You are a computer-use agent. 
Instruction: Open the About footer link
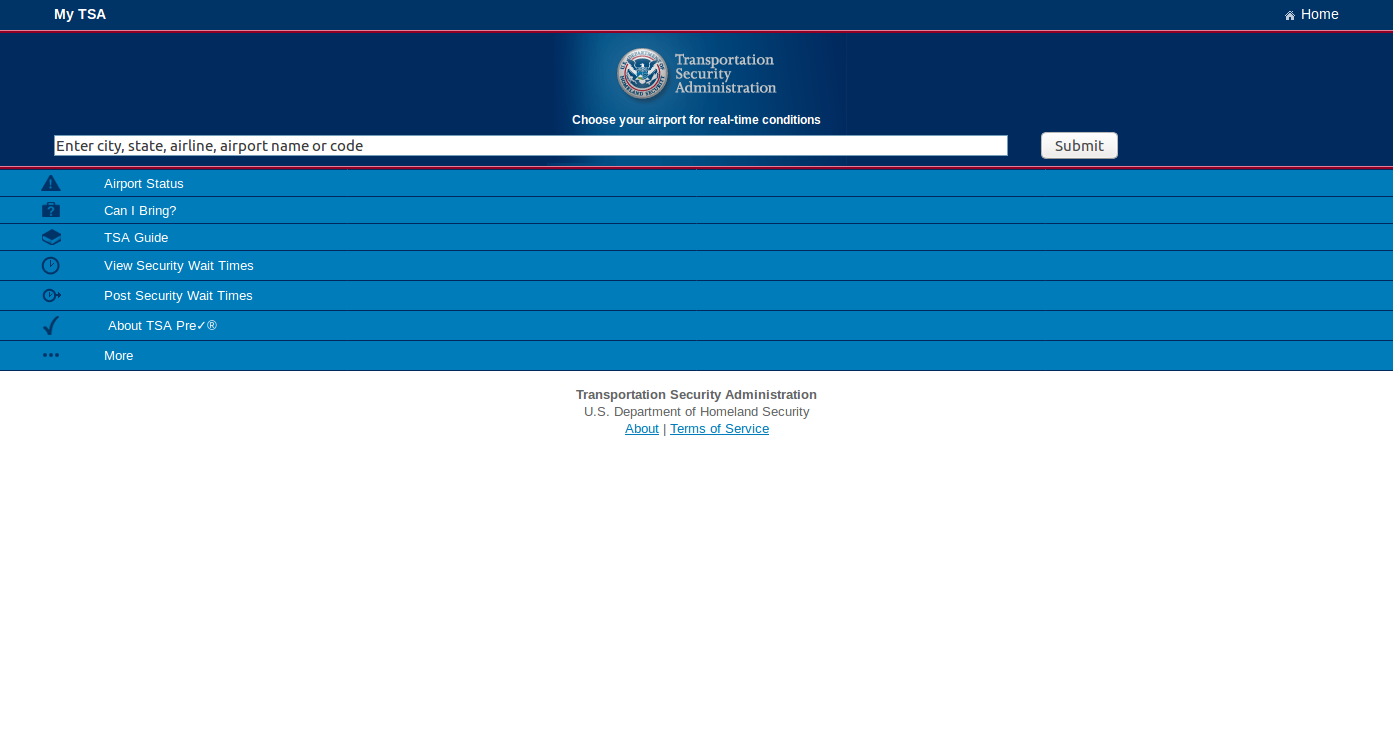642,428
